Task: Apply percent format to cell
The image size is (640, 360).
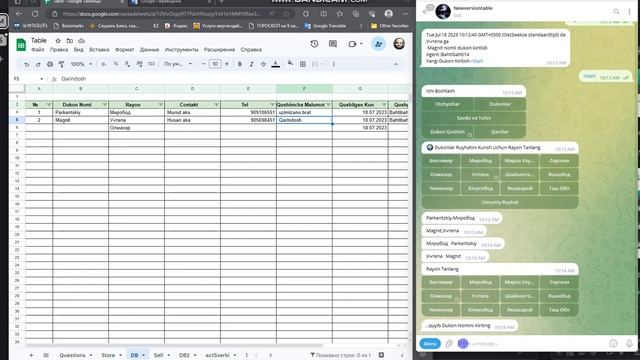Action: click(x=116, y=64)
